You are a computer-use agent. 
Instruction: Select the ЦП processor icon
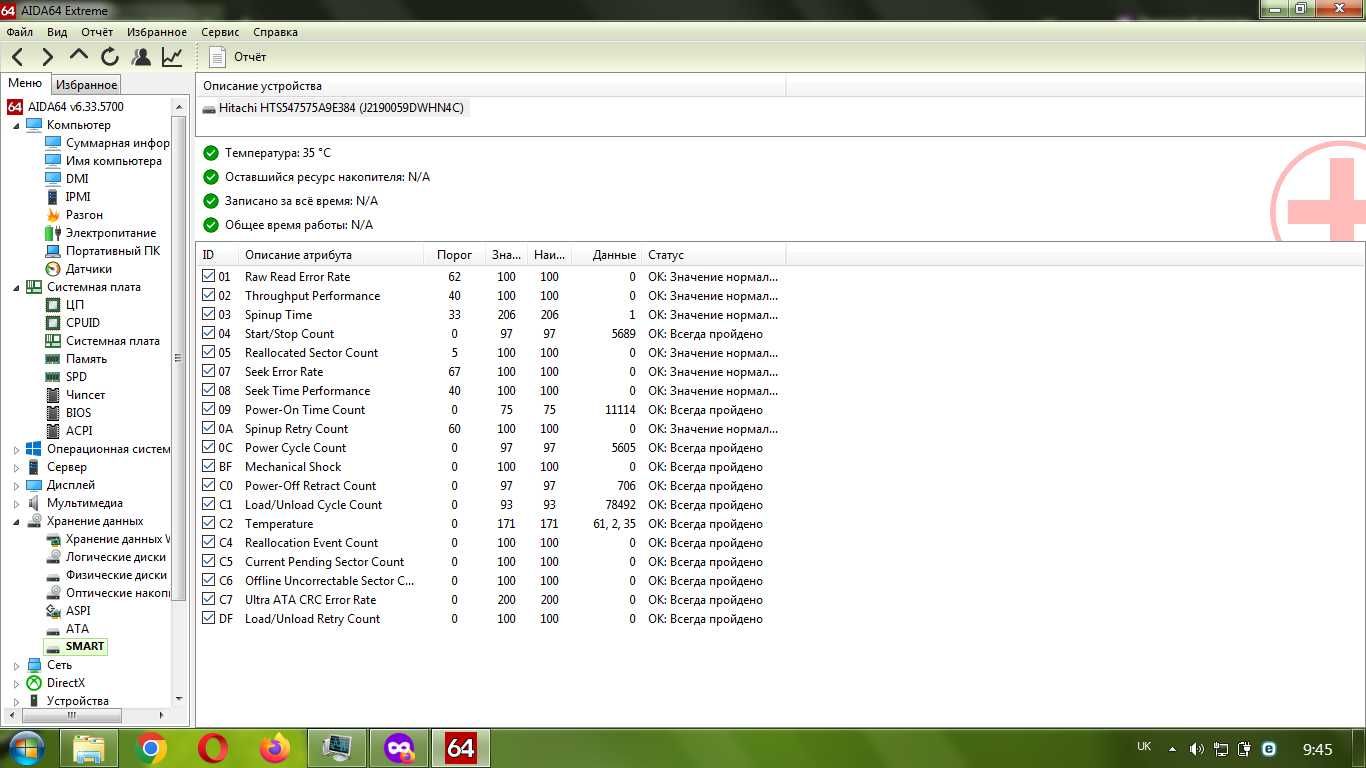click(53, 305)
